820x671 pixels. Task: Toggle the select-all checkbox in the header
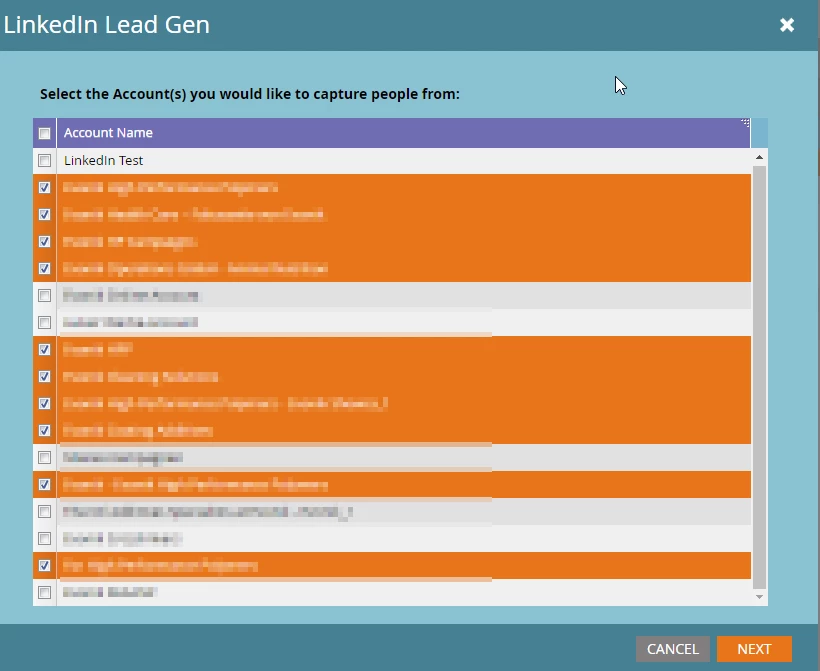44,133
